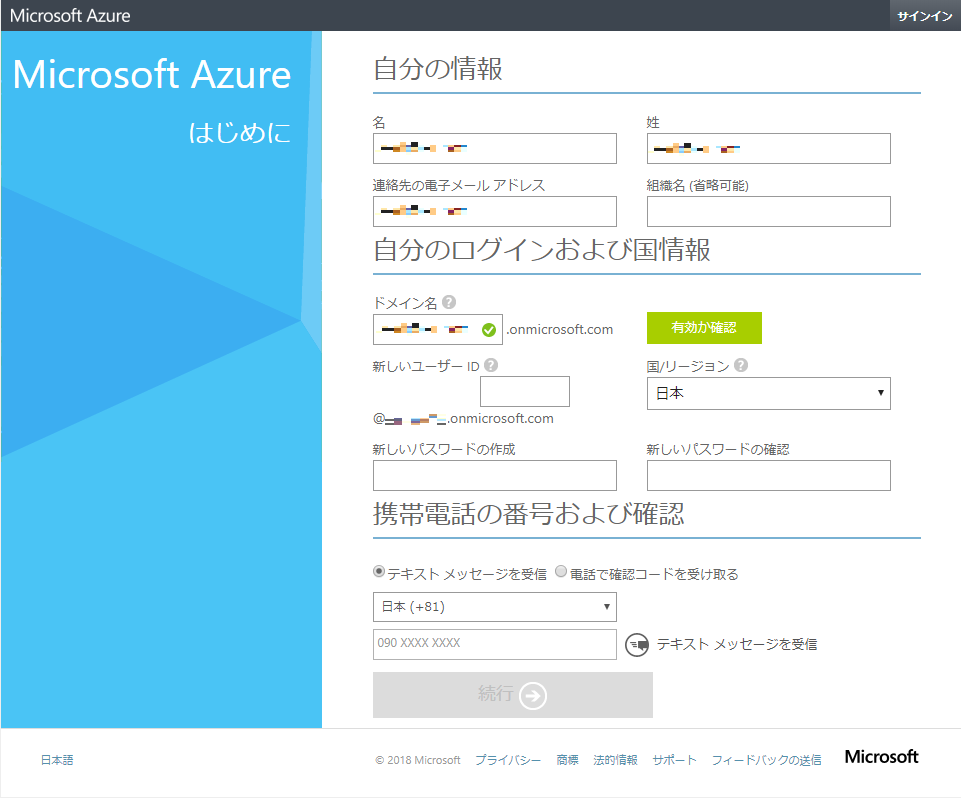Click the 自分の情報 section heading
This screenshot has height=798, width=961.
coord(438,69)
